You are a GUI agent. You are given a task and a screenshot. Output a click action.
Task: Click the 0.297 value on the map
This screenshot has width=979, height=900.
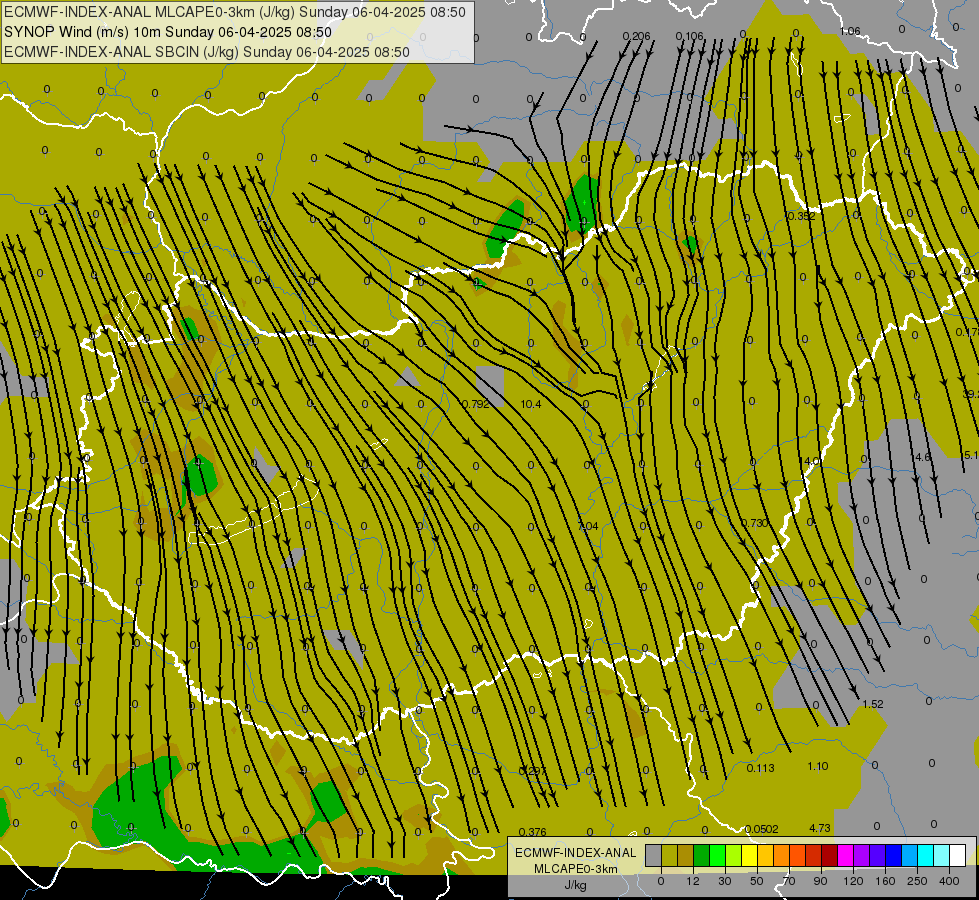click(531, 771)
